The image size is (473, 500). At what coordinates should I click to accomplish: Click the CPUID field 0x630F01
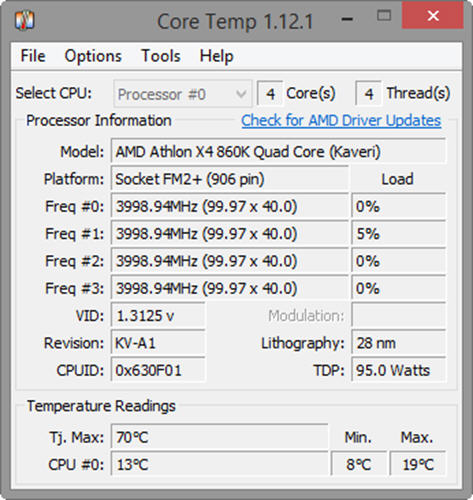click(x=158, y=370)
